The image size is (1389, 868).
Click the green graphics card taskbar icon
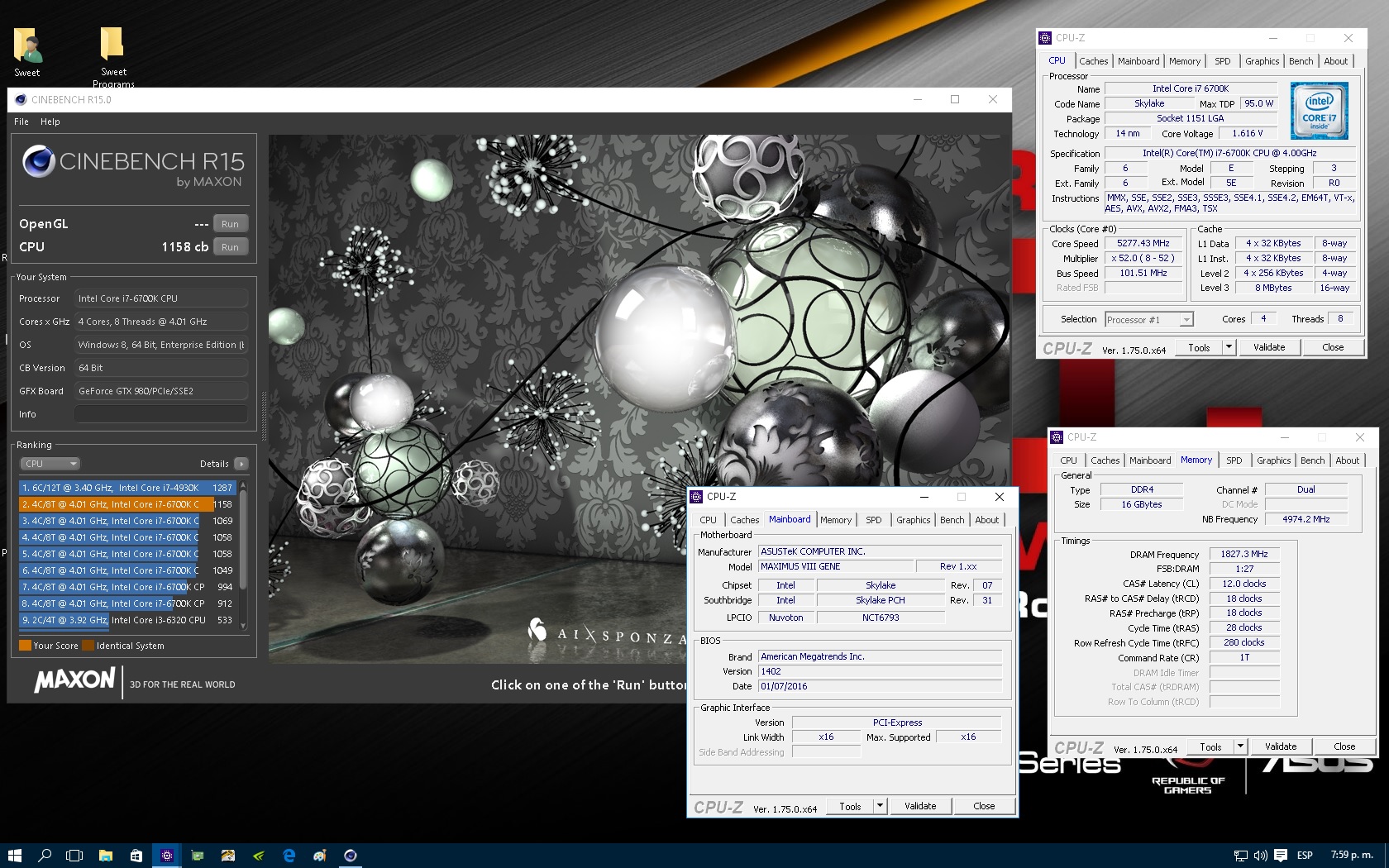[x=198, y=856]
